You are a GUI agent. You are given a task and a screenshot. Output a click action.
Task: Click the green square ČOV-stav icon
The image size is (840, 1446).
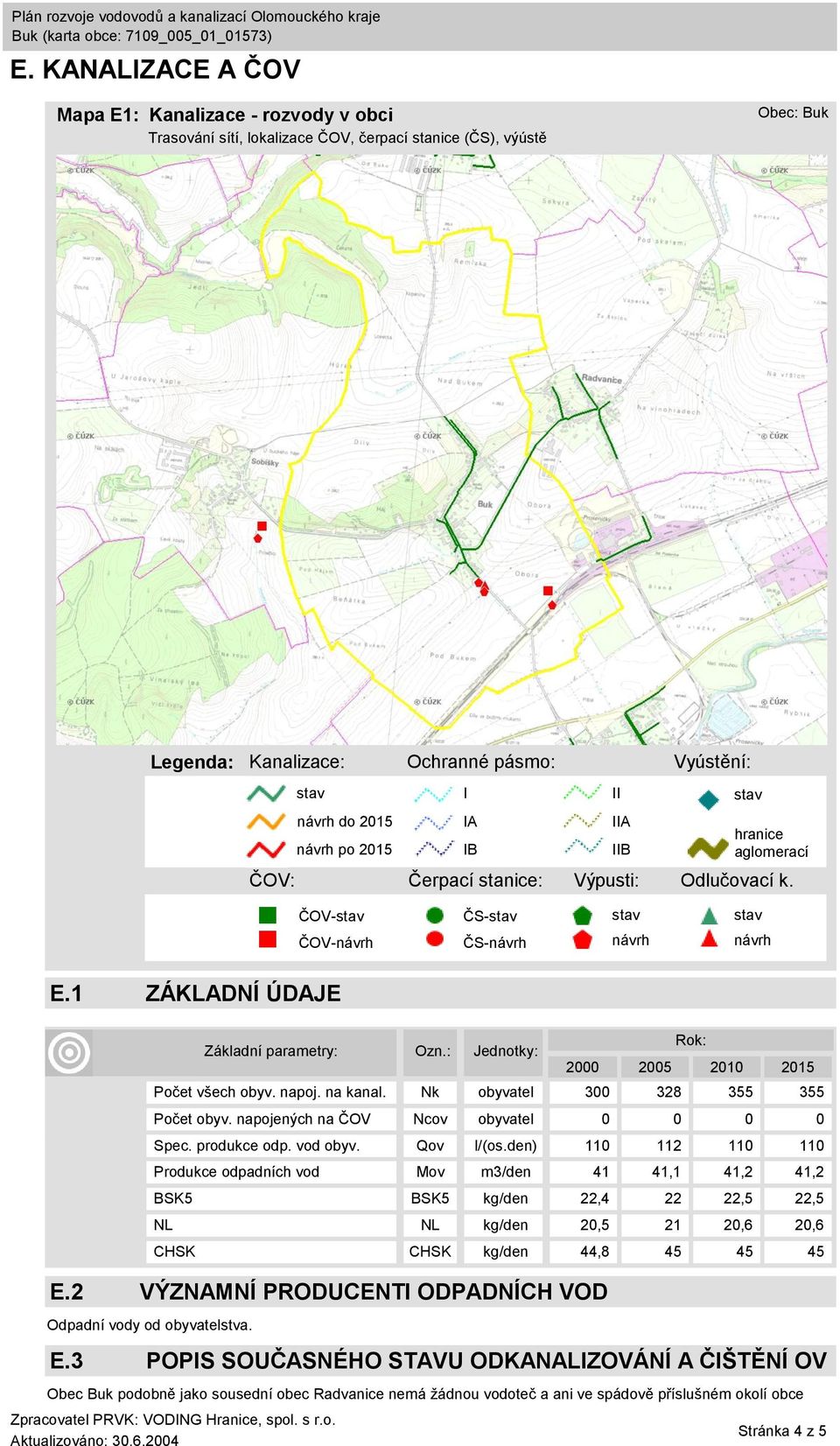(x=268, y=915)
